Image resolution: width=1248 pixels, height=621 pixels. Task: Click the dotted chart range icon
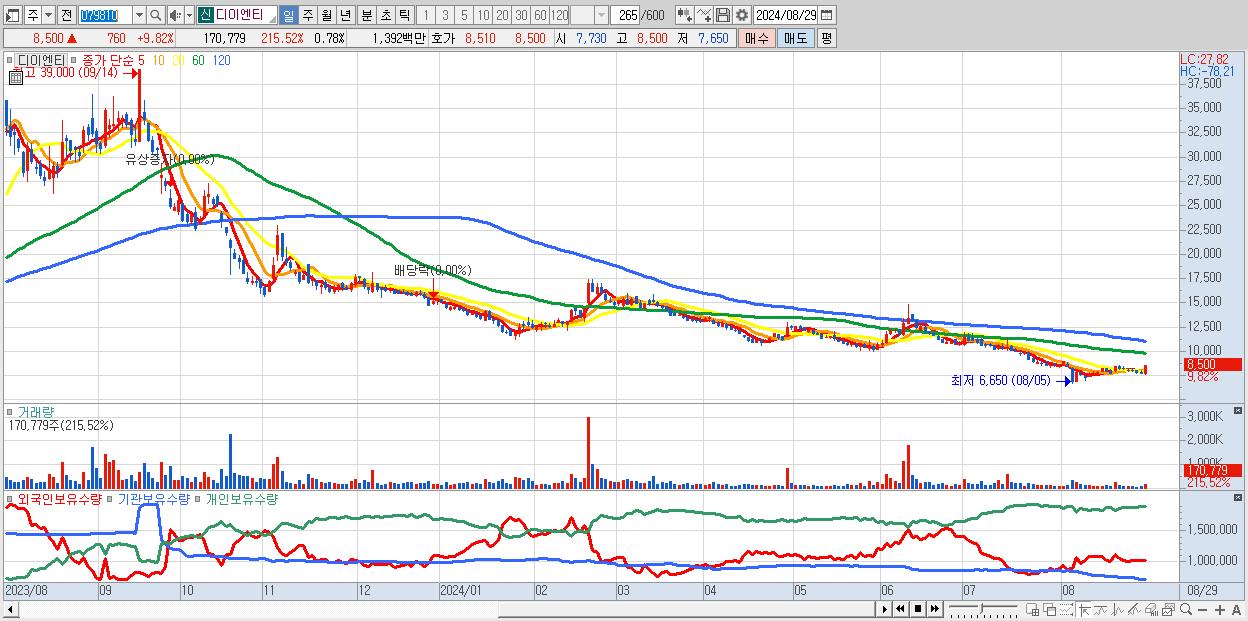pyautogui.click(x=1066, y=610)
